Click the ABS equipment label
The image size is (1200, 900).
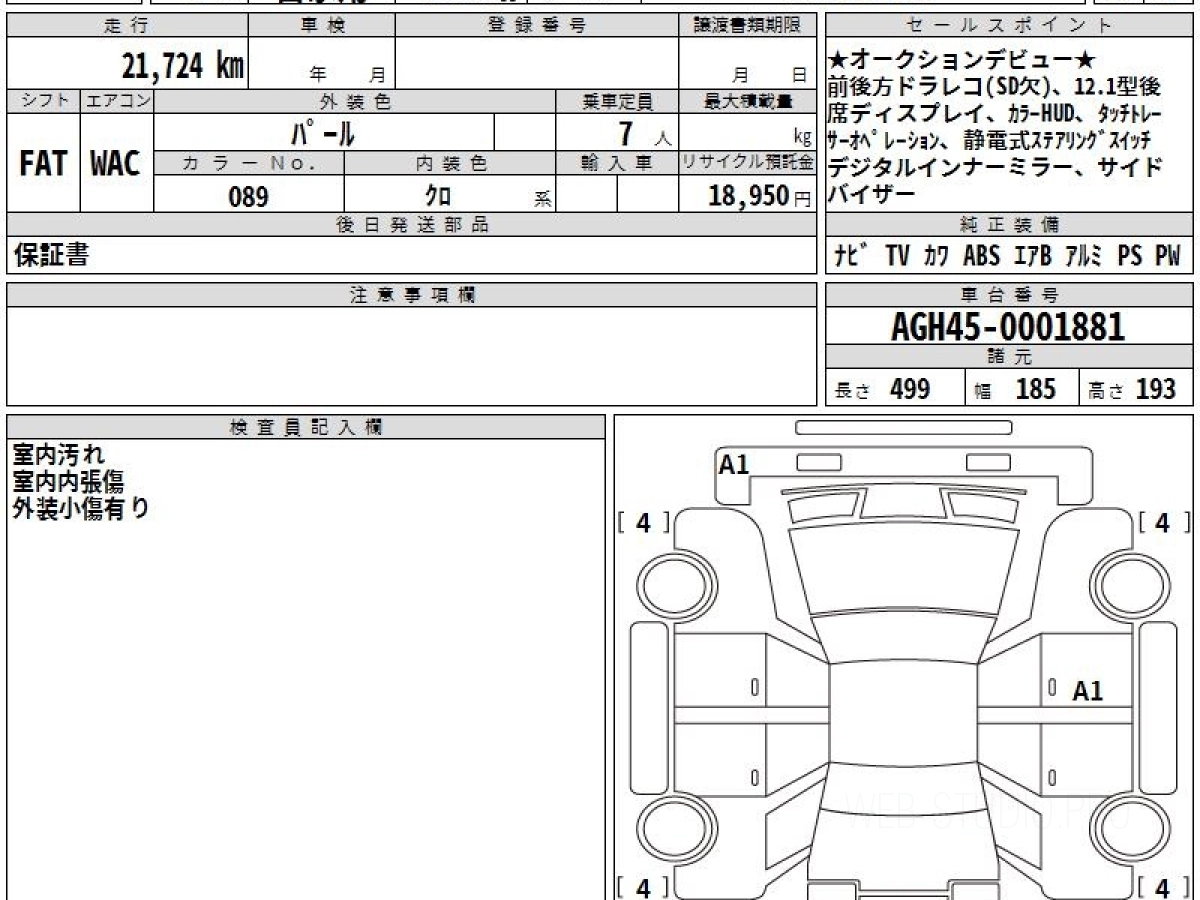coord(981,256)
